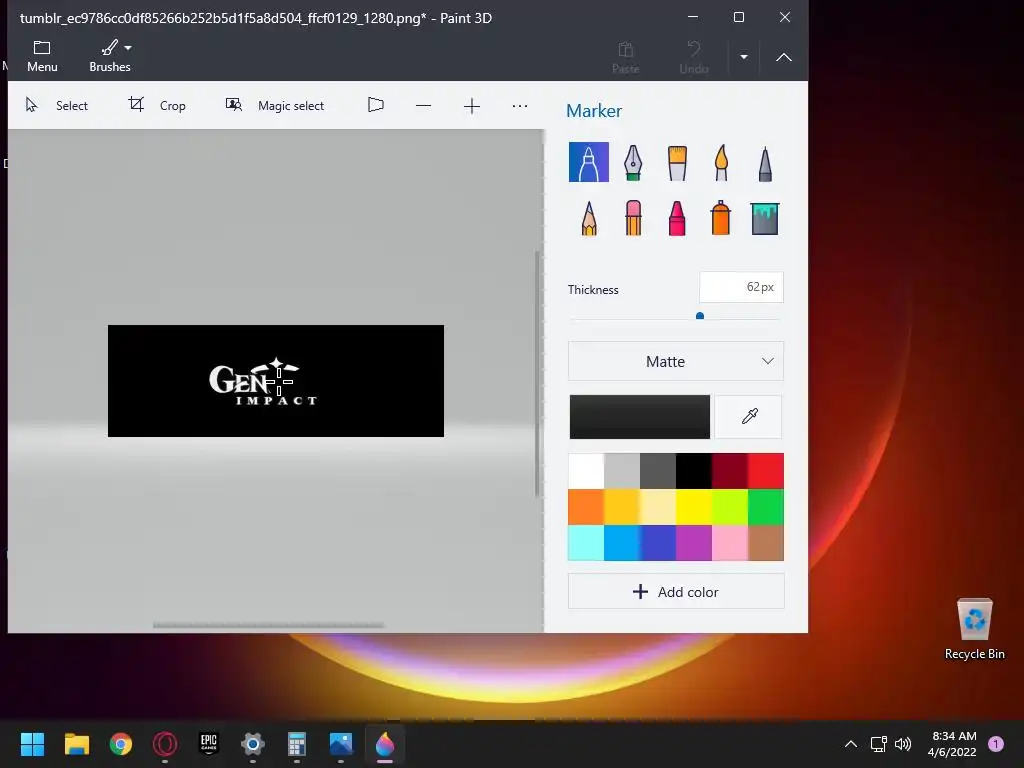Activate Magic select
The height and width of the screenshot is (768, 1024).
274,105
